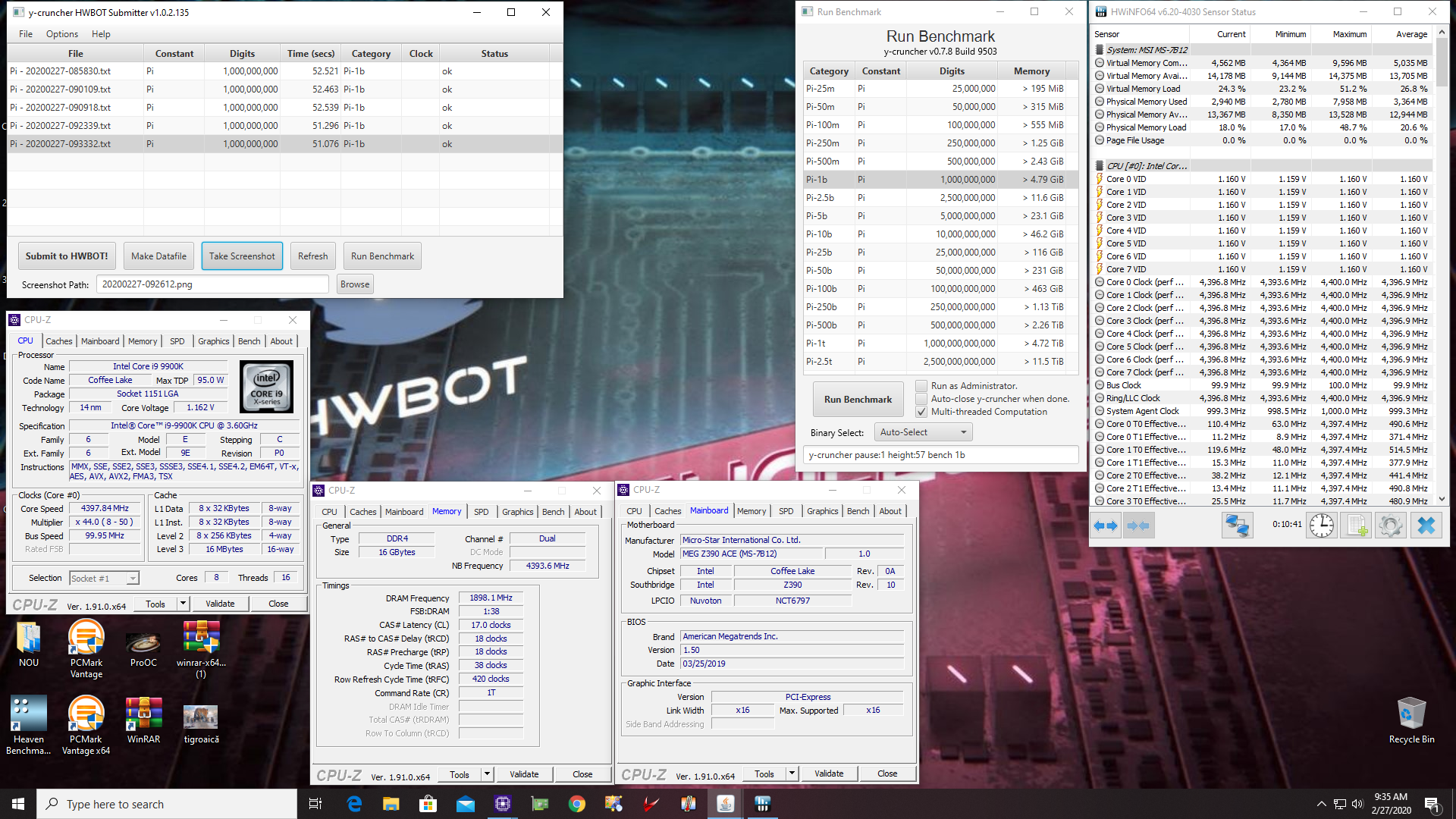
Task: Open Tools dropdown arrow in CPU-Z Mainboard window
Action: coord(792,774)
